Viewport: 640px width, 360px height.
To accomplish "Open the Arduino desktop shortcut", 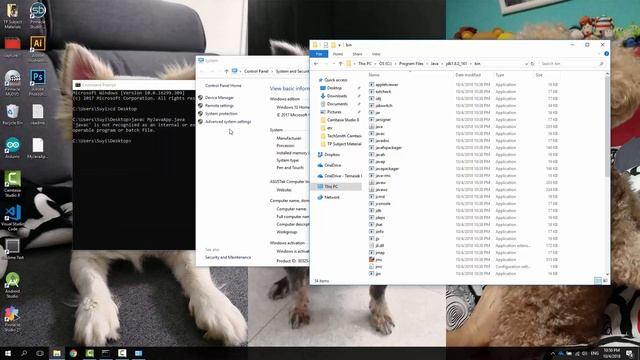I will [12, 148].
